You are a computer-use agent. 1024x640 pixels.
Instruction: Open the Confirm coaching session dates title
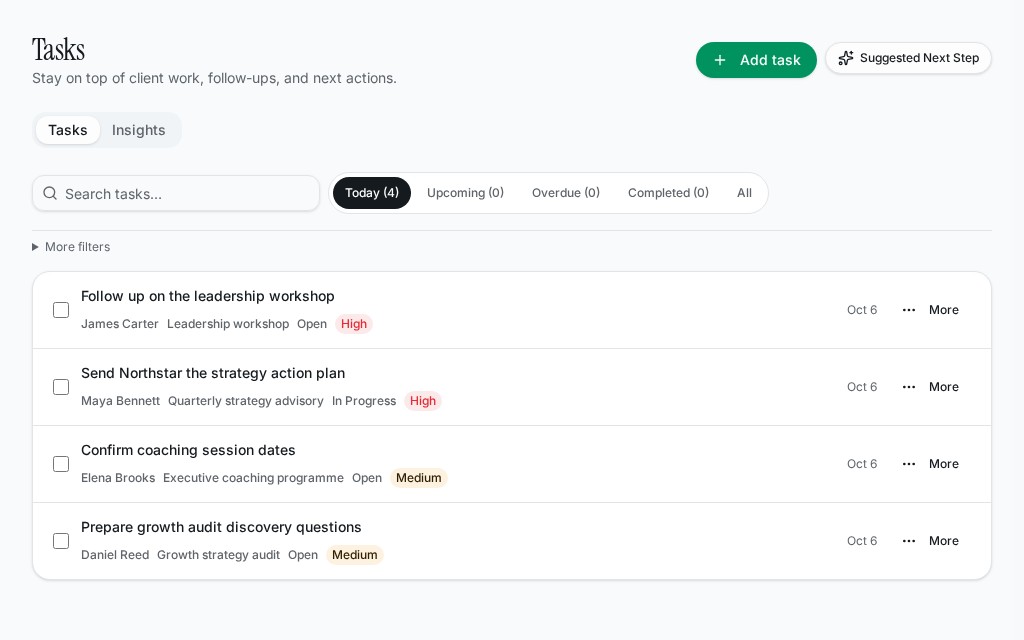pos(188,451)
